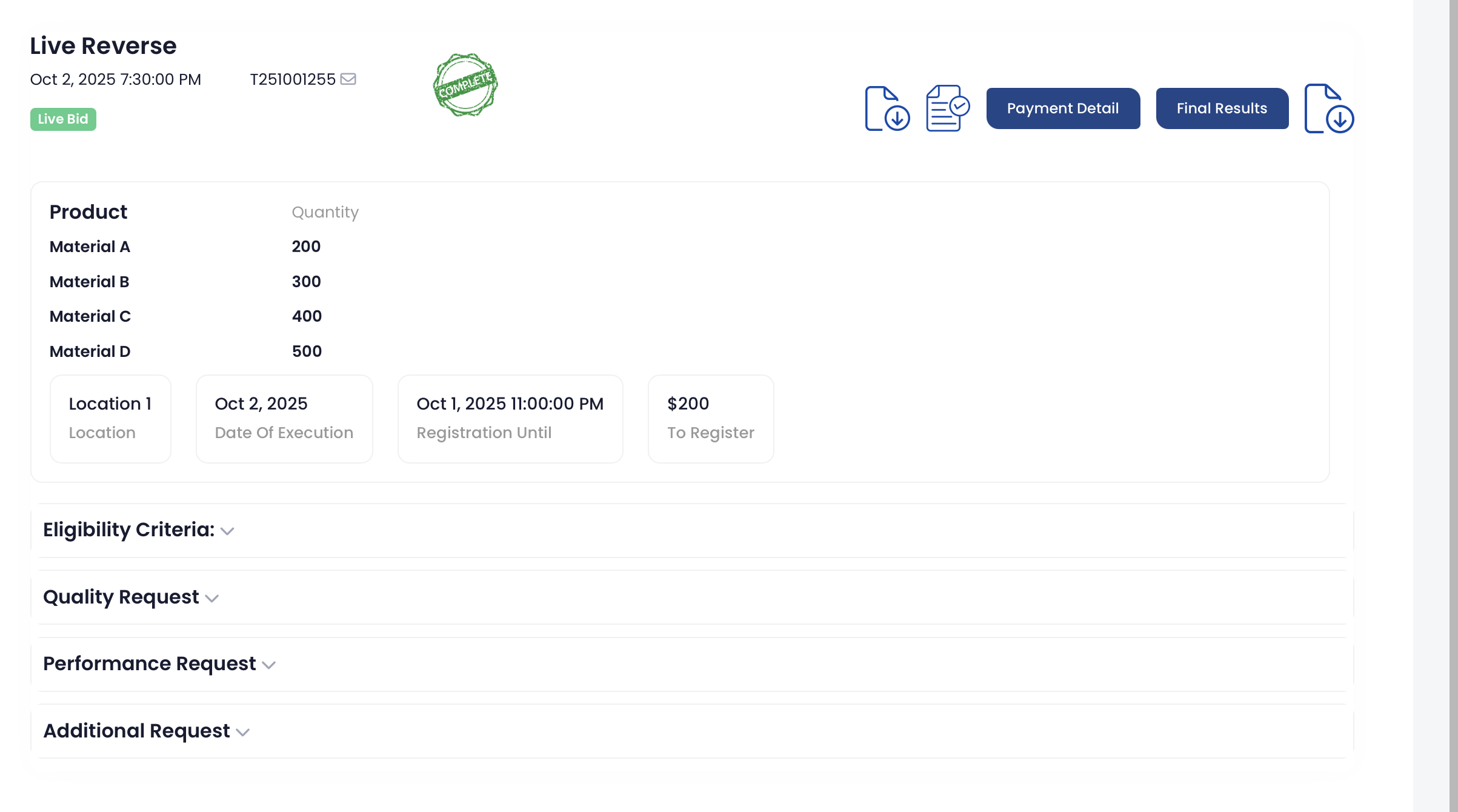Click the $200 To Register card

point(710,419)
